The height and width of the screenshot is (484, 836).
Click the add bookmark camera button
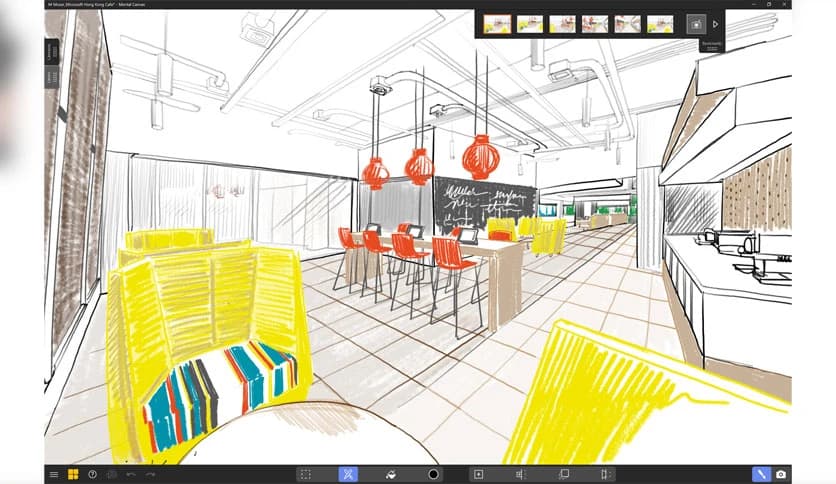click(697, 23)
